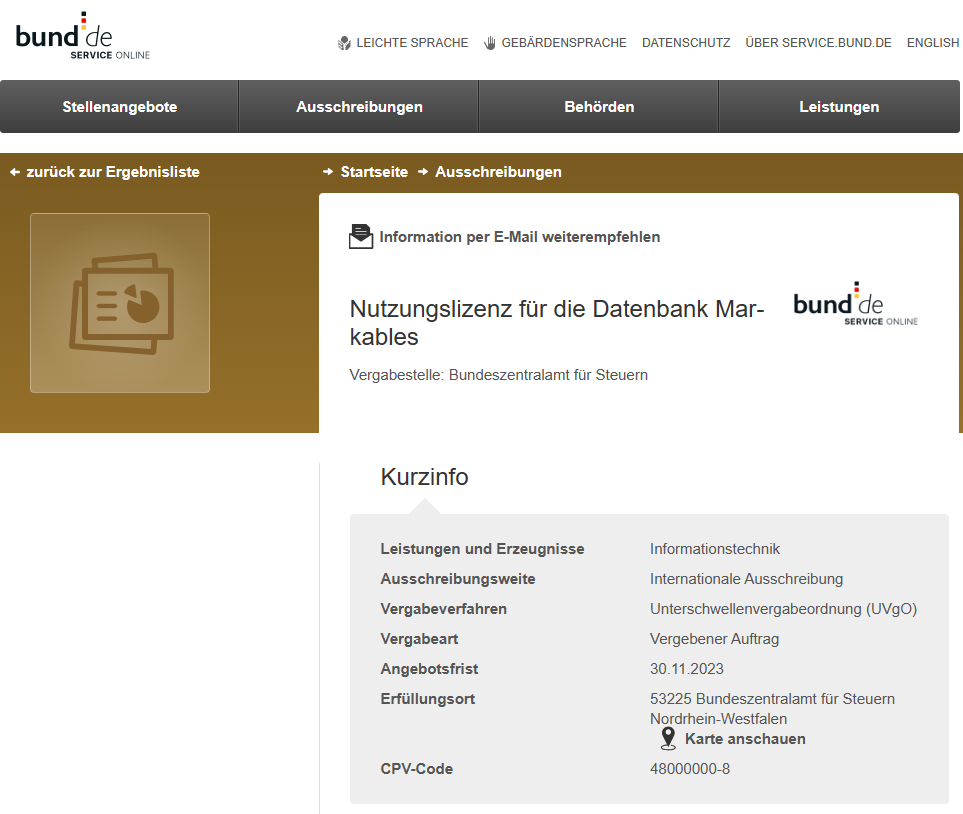This screenshot has width=963, height=814.
Task: Go to the Leistungen tab
Action: 839,107
